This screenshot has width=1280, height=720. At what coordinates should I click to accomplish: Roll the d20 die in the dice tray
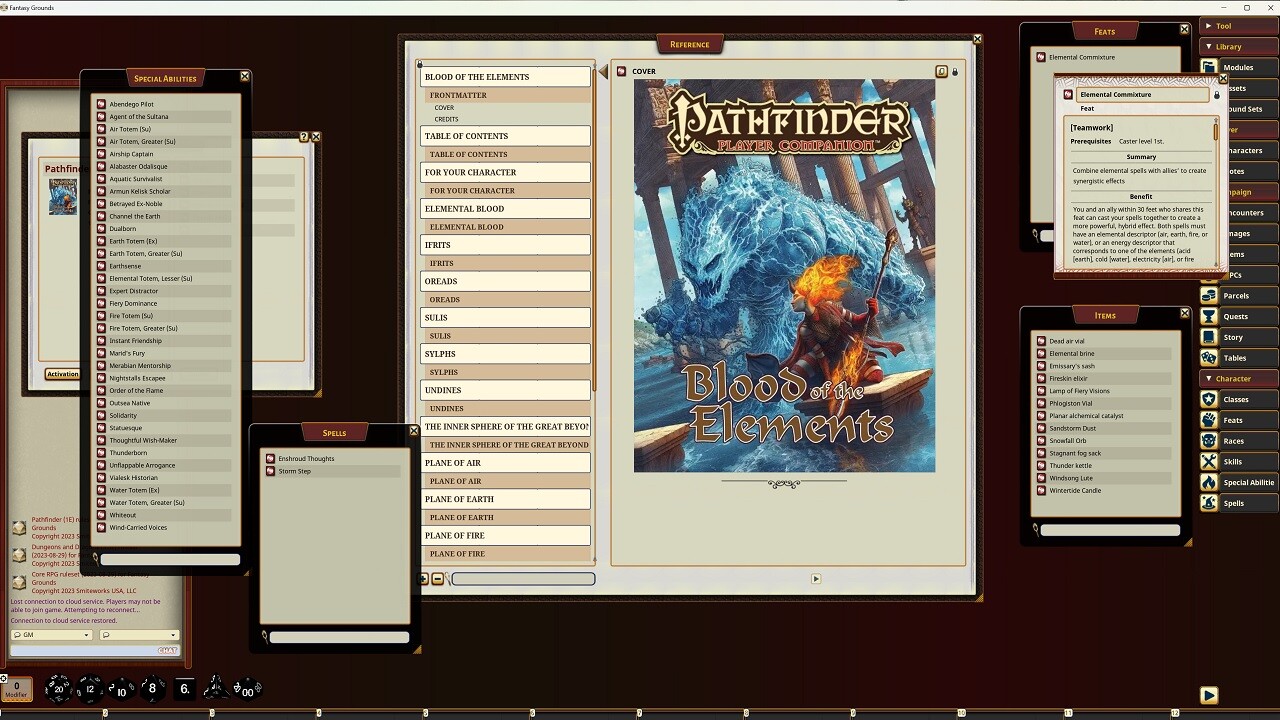coord(58,688)
